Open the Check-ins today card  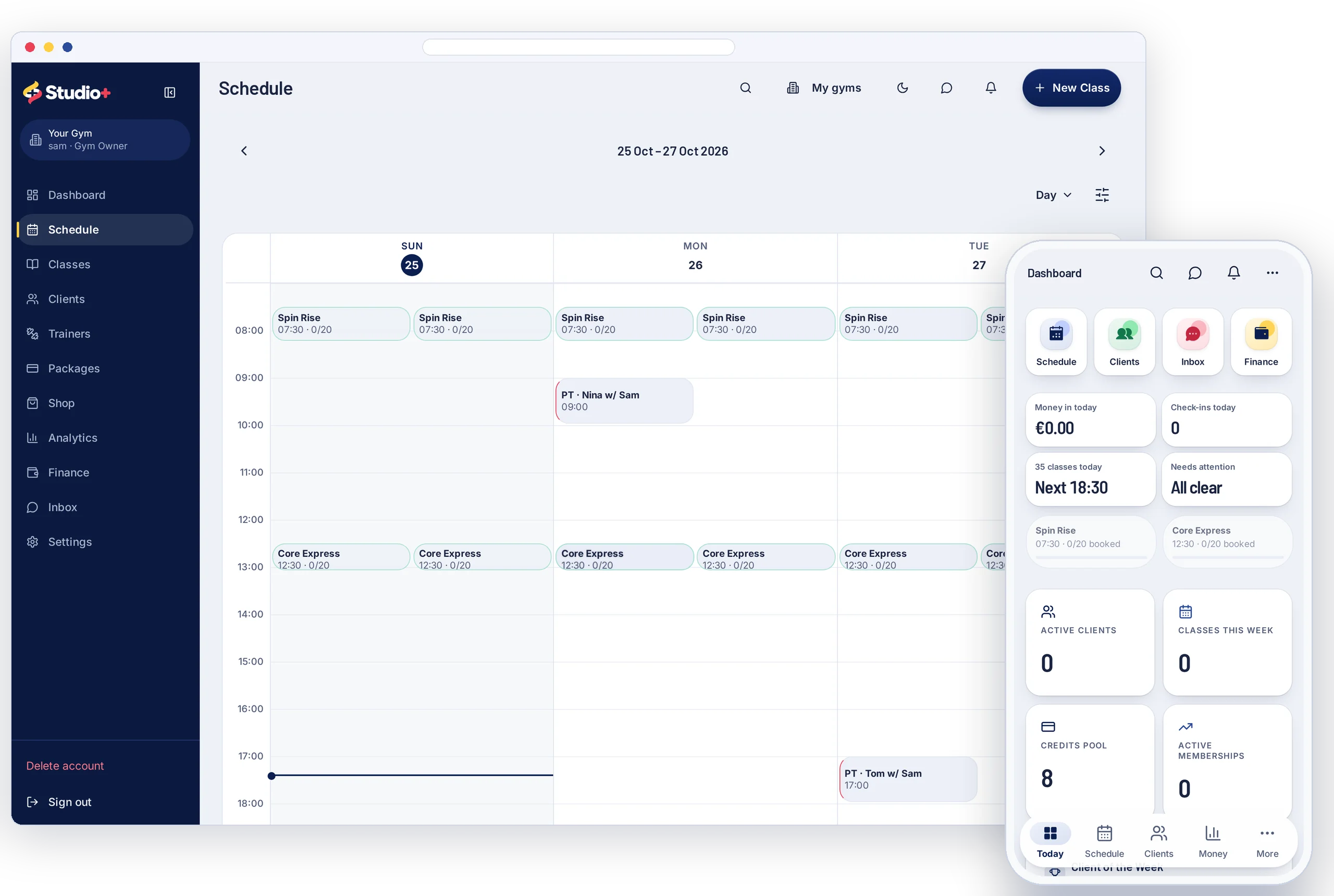tap(1227, 420)
